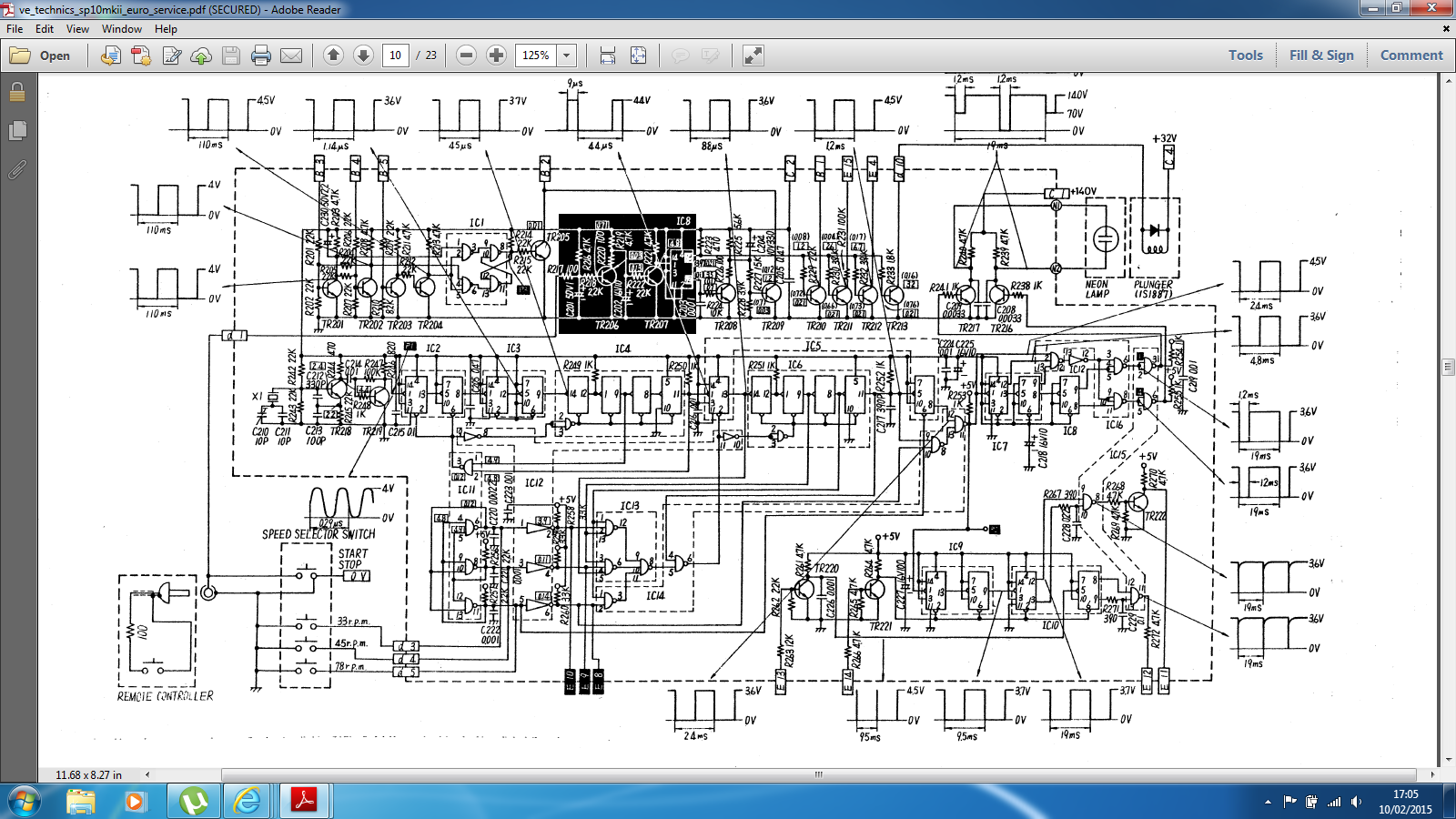Screen dimensions: 1456x819
Task: Click the volume speaker tray icon
Action: (x=1357, y=802)
